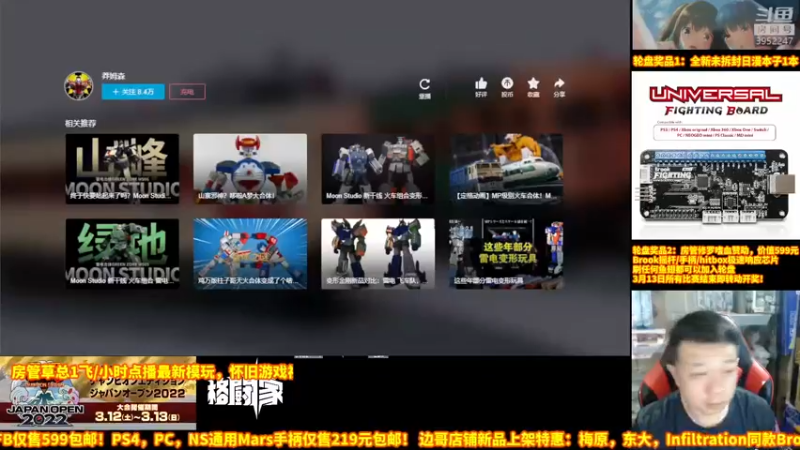Click the pink outlined charge (充电) button
This screenshot has width=800, height=450.
pyautogui.click(x=187, y=92)
